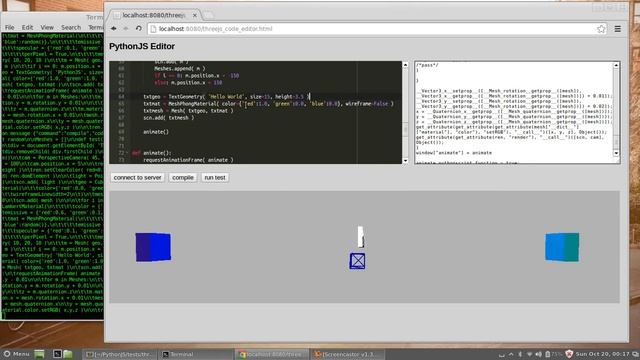Open View menu in Terminal window
The width and height of the screenshot is (640, 360).
point(47,27)
